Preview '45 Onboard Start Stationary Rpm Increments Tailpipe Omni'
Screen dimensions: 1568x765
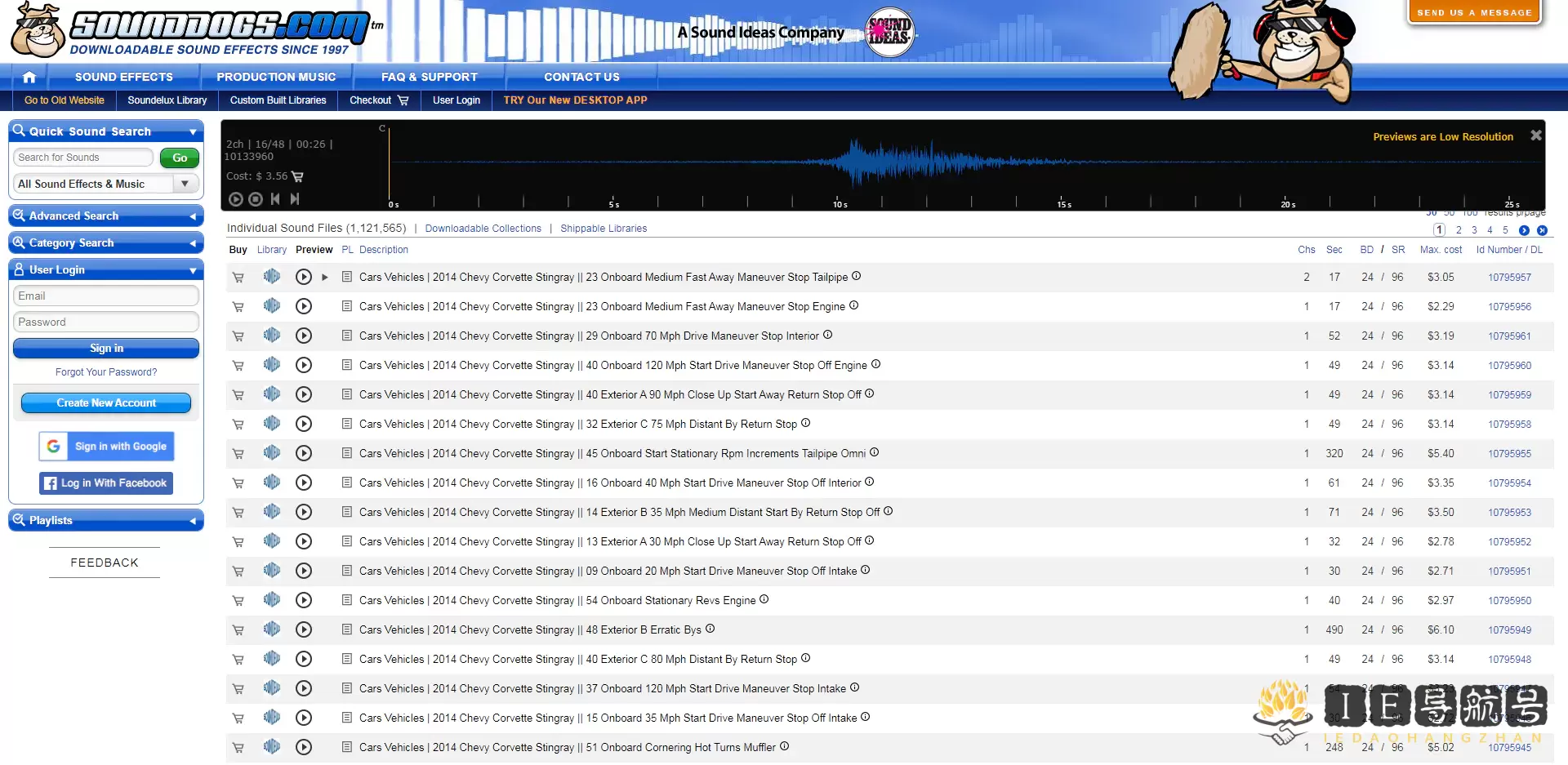(x=304, y=453)
